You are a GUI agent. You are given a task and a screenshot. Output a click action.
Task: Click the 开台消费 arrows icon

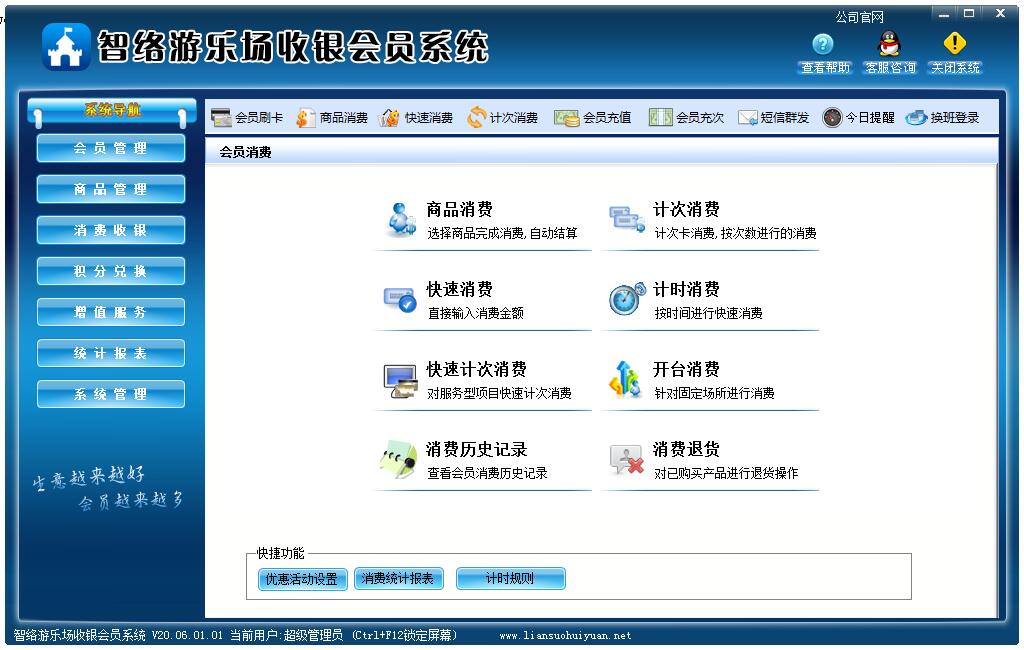[626, 379]
